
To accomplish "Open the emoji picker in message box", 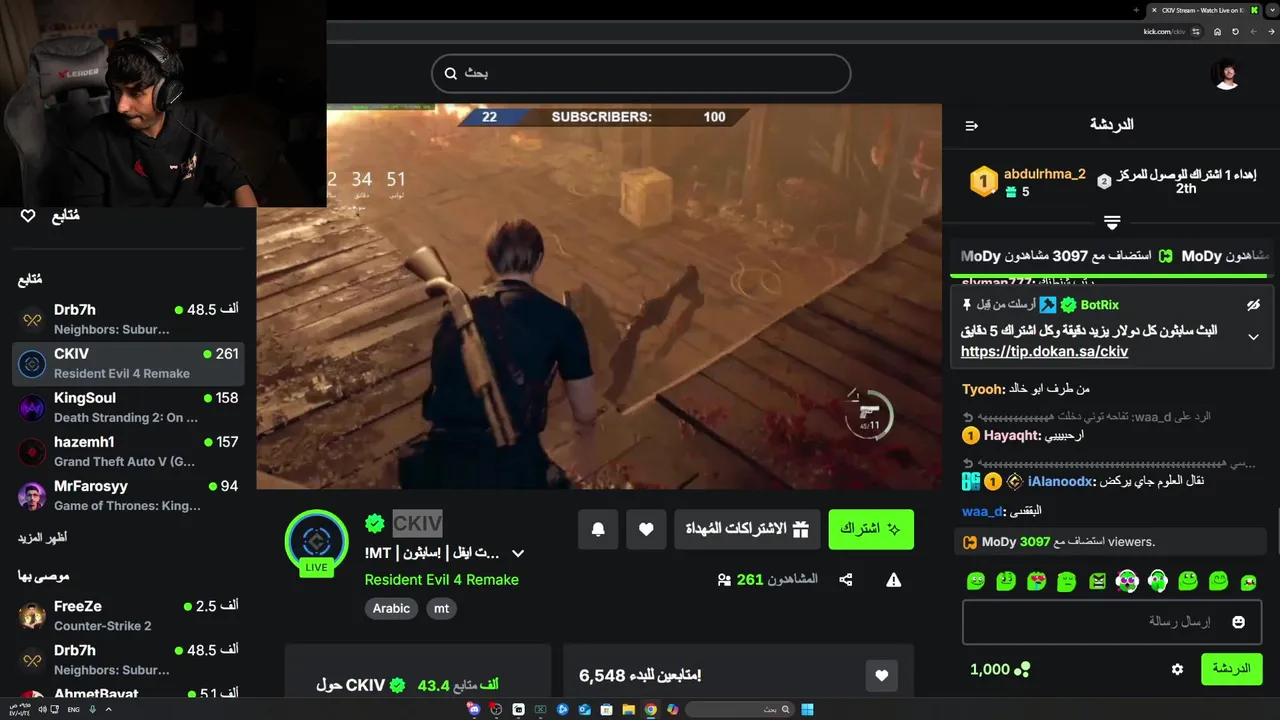I will tap(1238, 622).
